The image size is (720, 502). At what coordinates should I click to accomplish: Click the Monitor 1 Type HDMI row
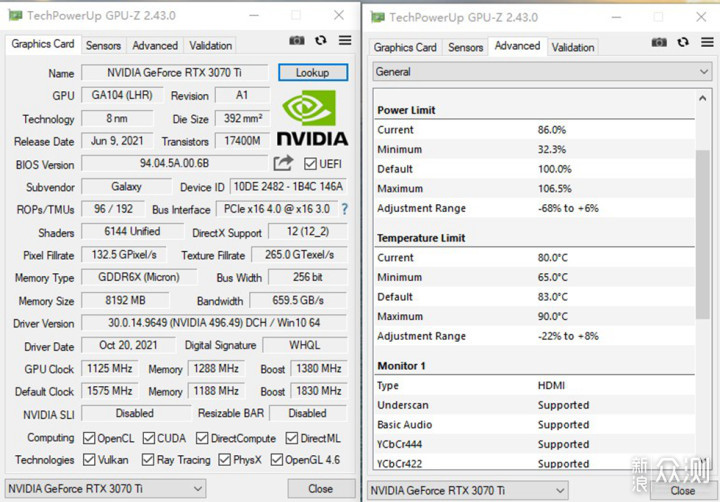(x=534, y=386)
